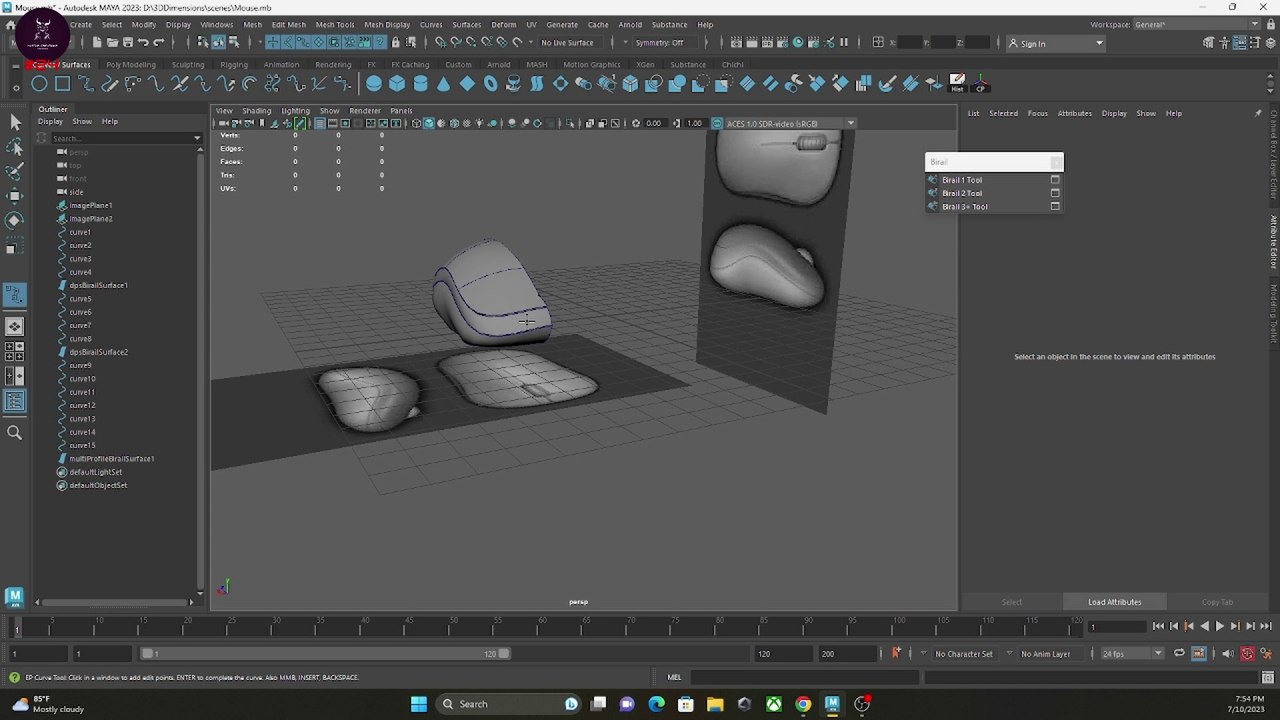The width and height of the screenshot is (1280, 720).
Task: Select the NURBS circle shelf icon
Action: 39,84
